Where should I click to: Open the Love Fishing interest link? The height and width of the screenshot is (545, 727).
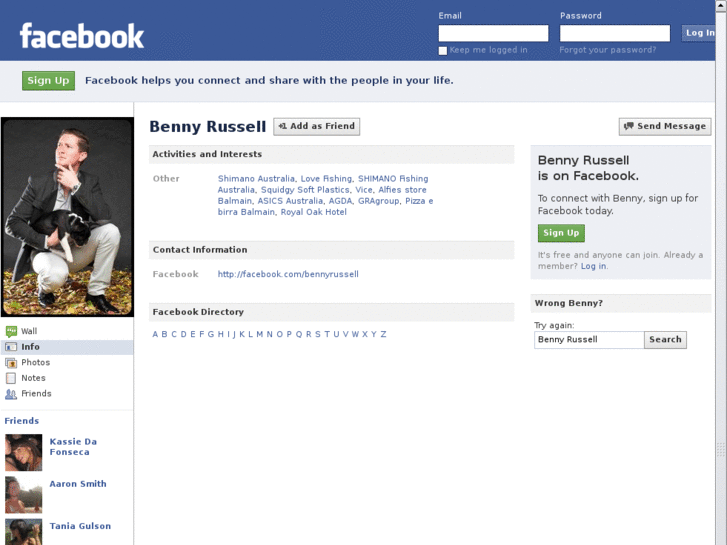326,179
